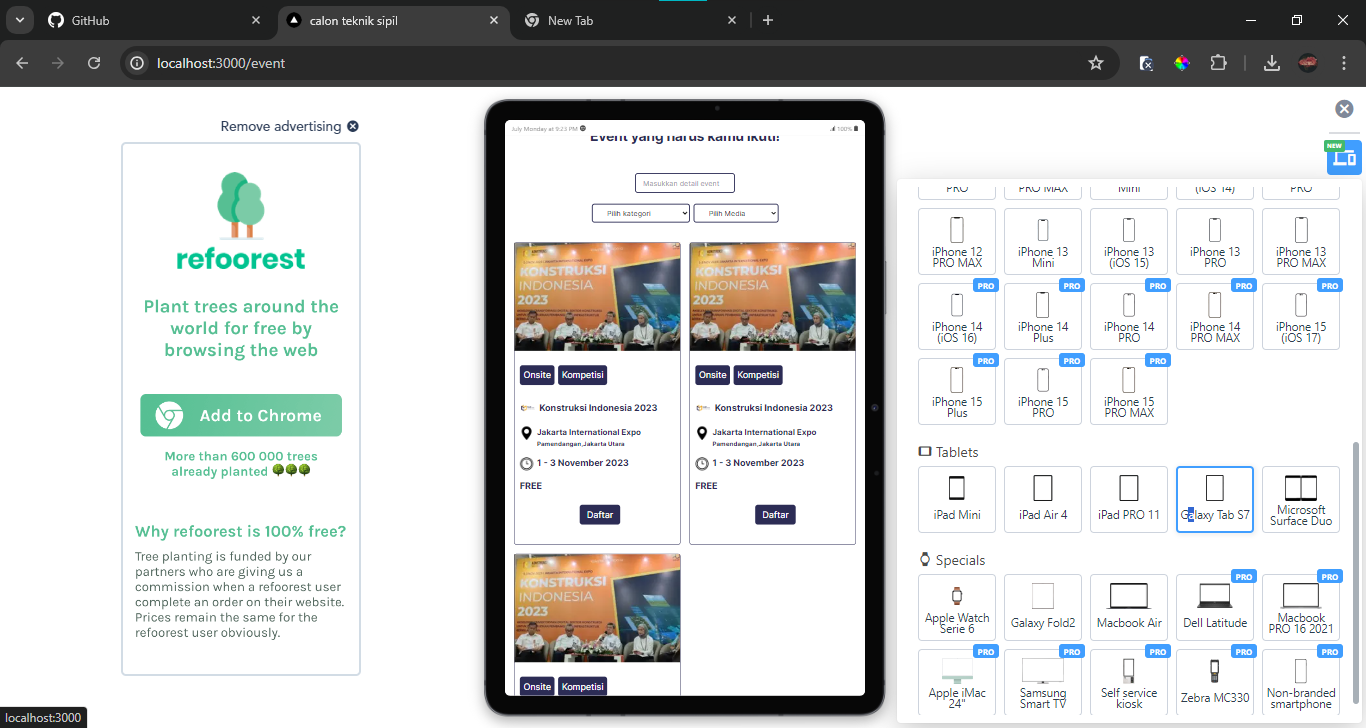Viewport: 1366px width, 728px height.
Task: Switch to the calon teknik sipil tab
Action: click(390, 20)
